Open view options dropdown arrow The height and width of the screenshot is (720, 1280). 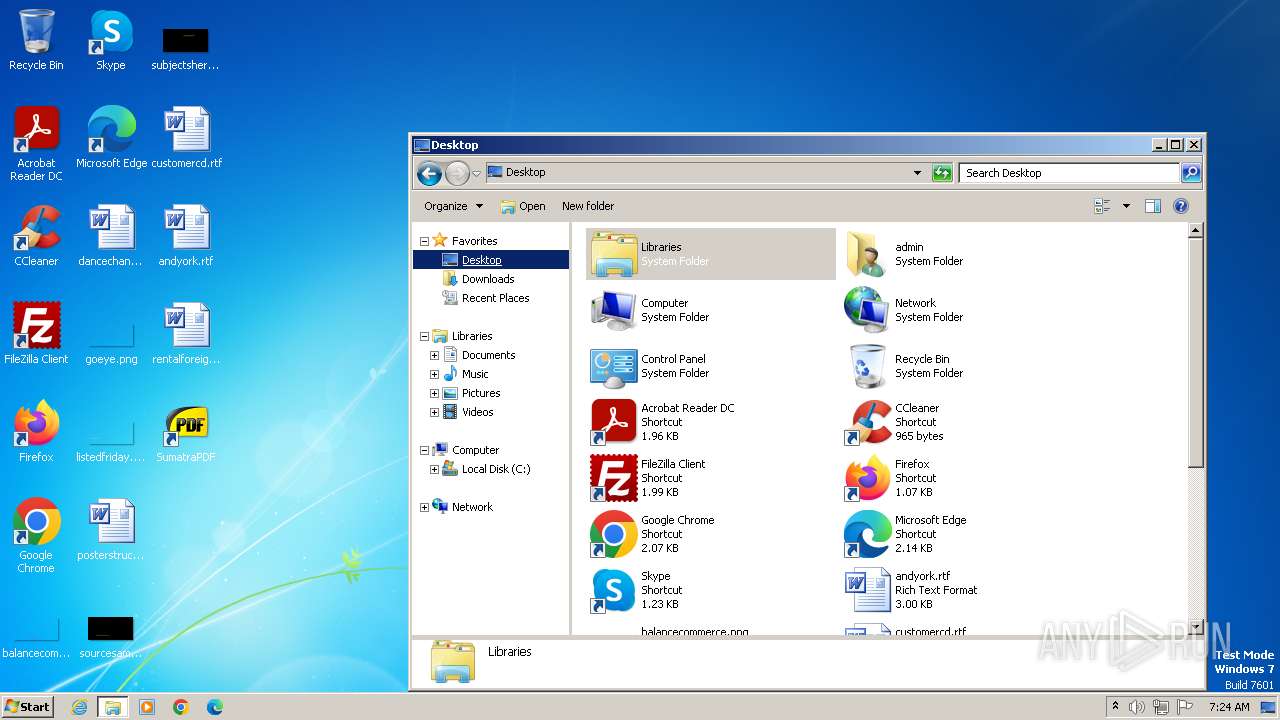[x=1126, y=206]
